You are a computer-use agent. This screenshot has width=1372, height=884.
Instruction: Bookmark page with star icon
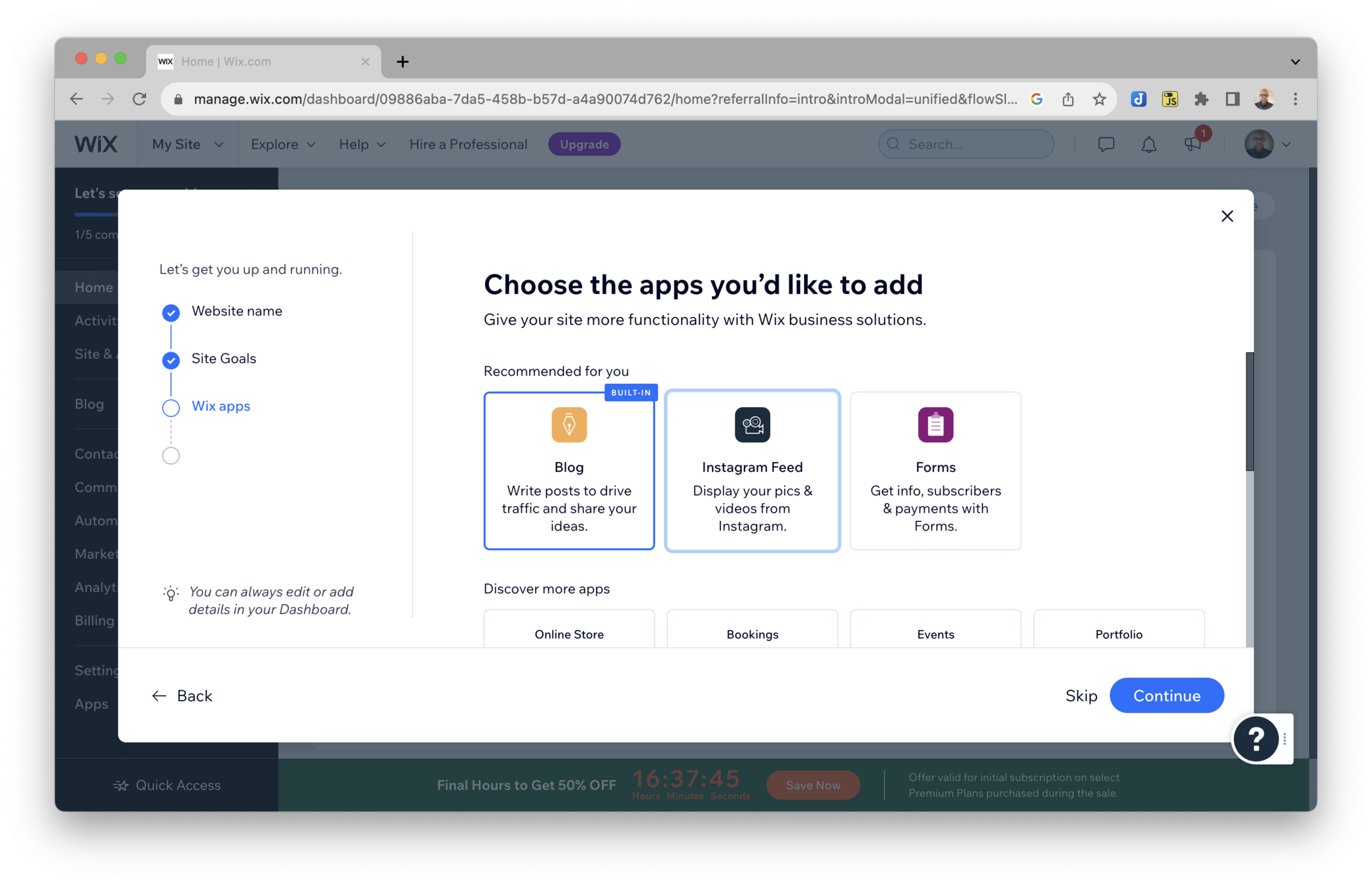1100,99
